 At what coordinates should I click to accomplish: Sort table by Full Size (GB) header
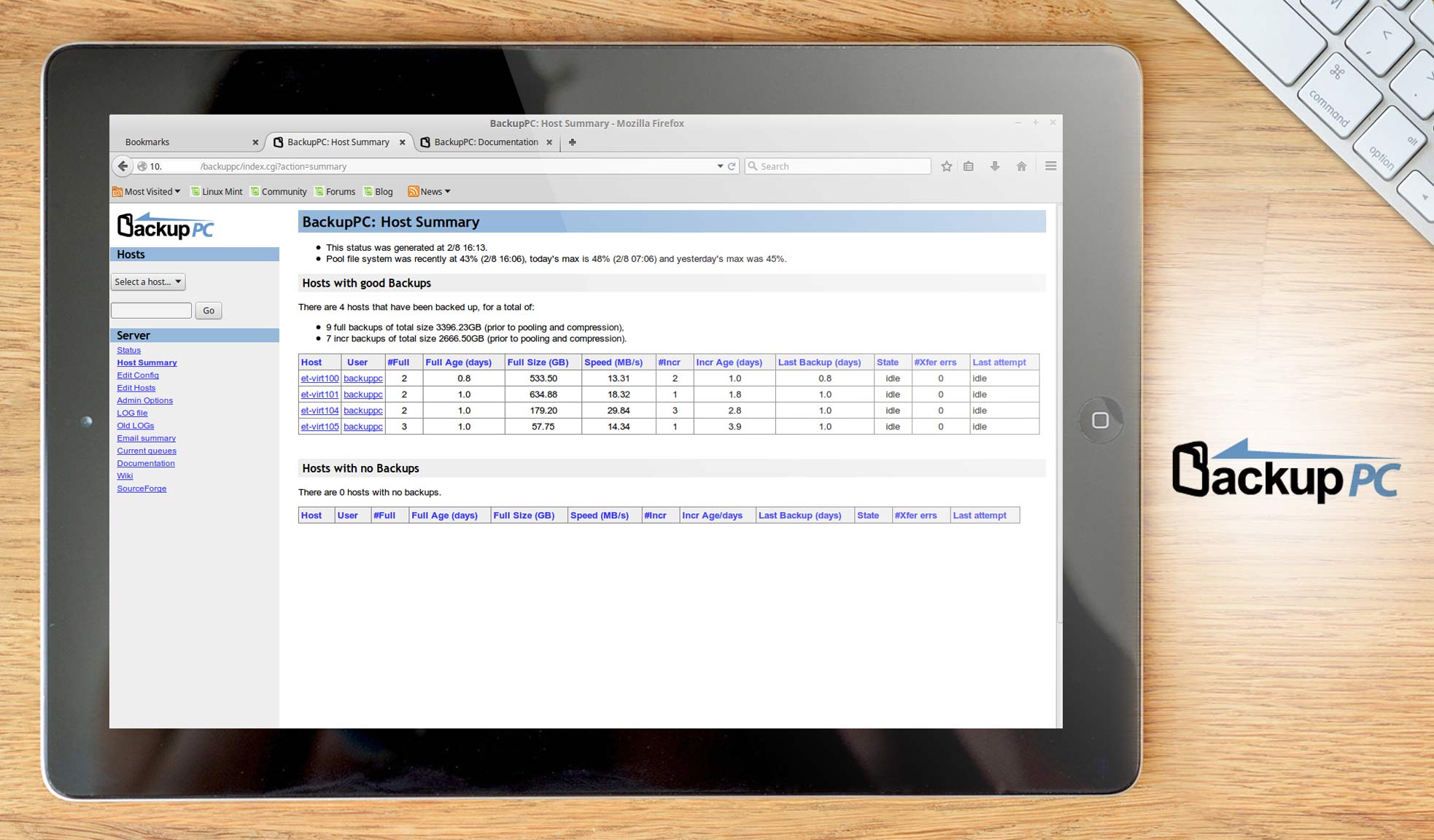tap(538, 362)
